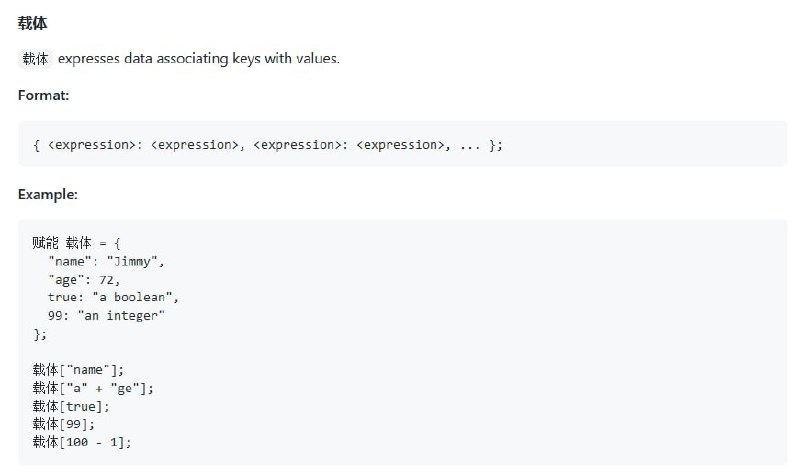Click the 载体[99]; line
This screenshot has width=800, height=474.
pyautogui.click(x=64, y=424)
